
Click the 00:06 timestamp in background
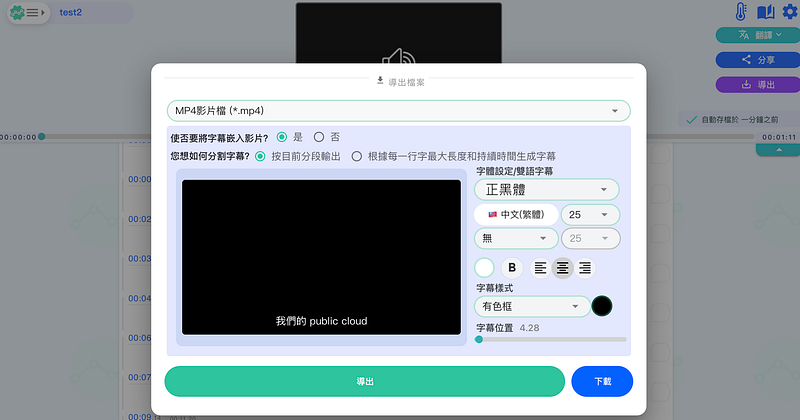tap(139, 338)
